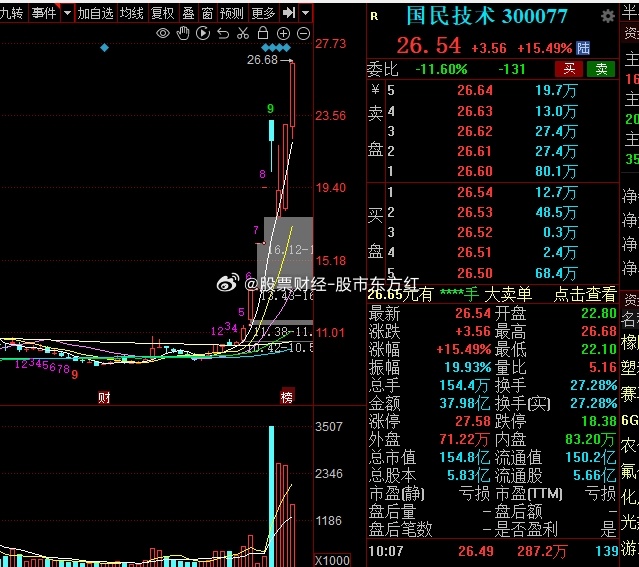Click 加自选 to add to watchlist
This screenshot has width=639, height=567.
95,13
